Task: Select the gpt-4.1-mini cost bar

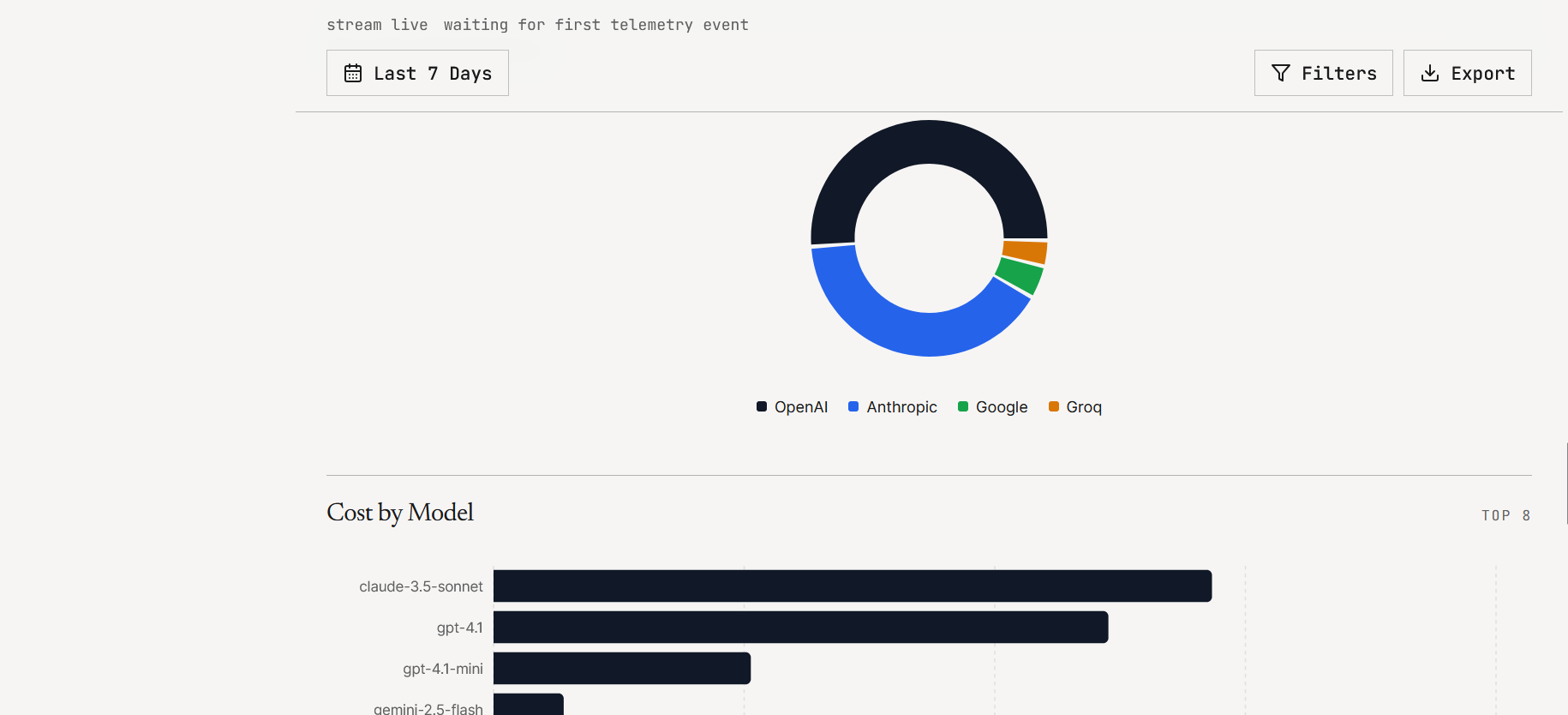Action: 622,669
